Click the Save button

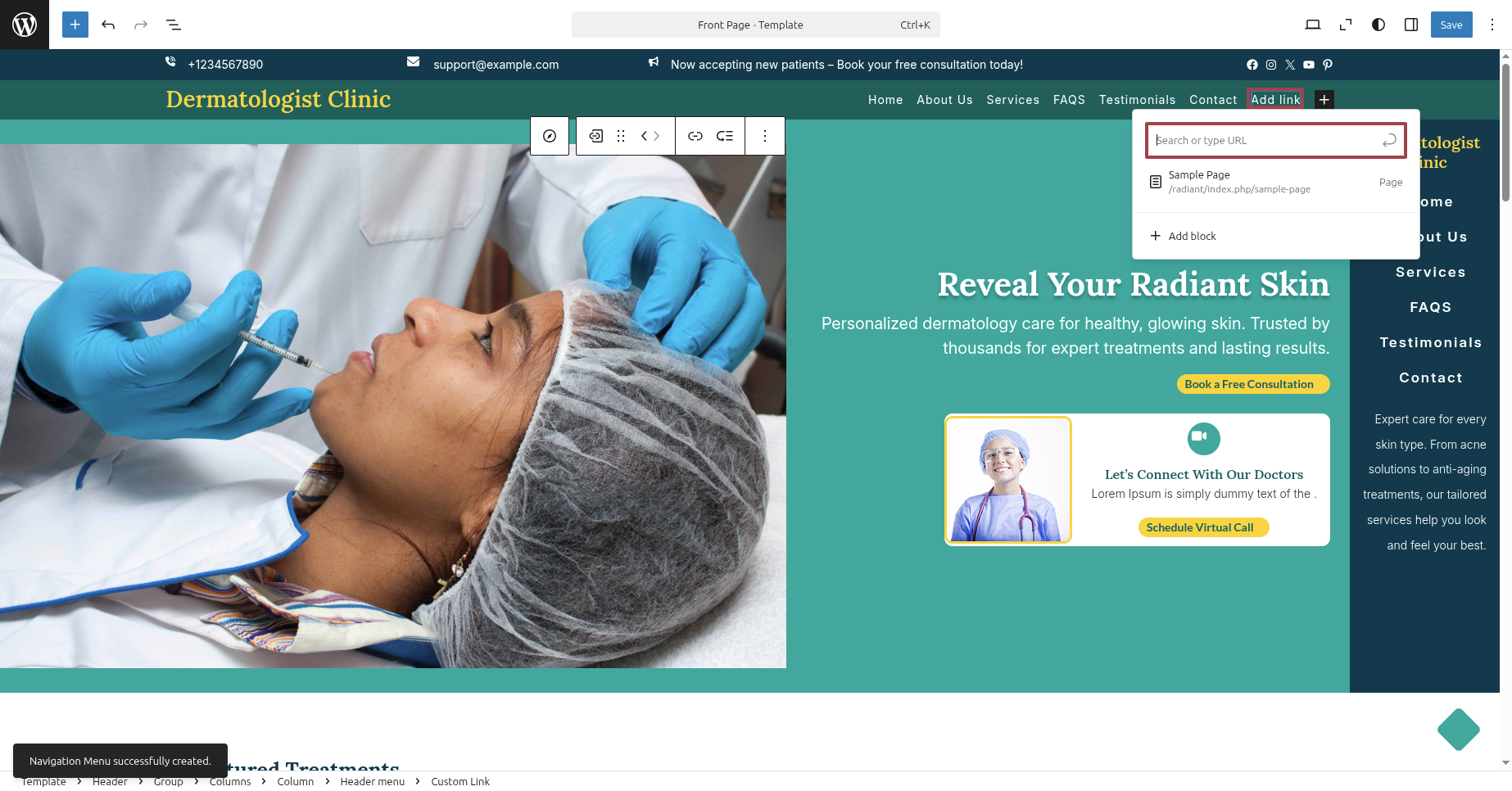(x=1451, y=25)
